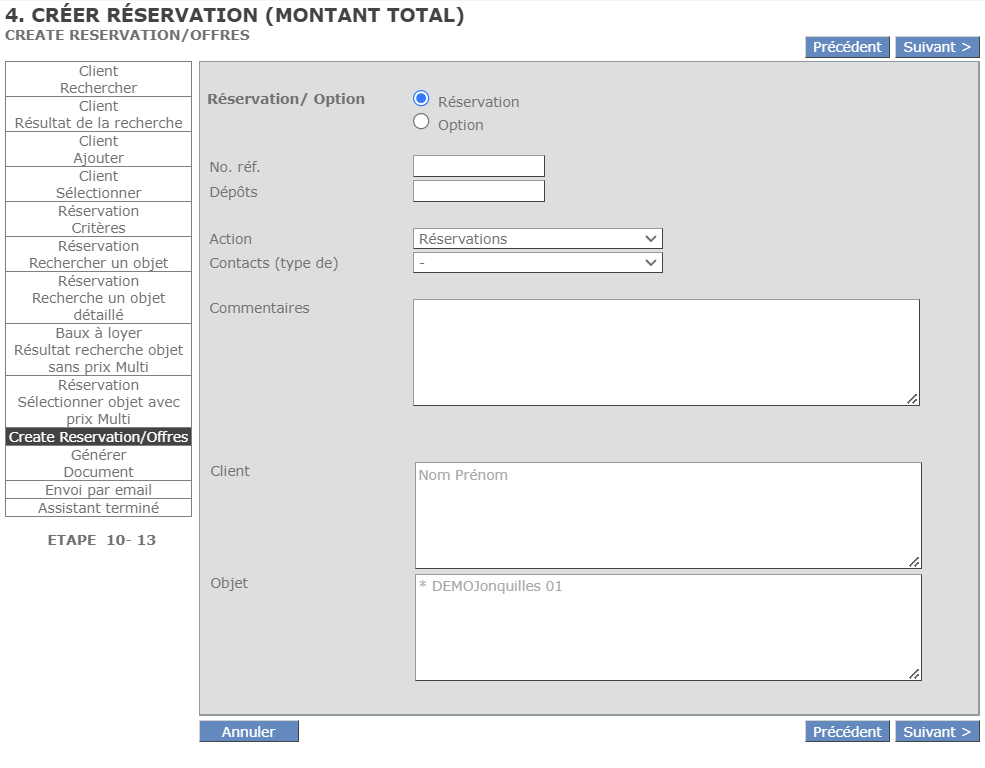Click the Client Nom Prénom text area

(667, 515)
